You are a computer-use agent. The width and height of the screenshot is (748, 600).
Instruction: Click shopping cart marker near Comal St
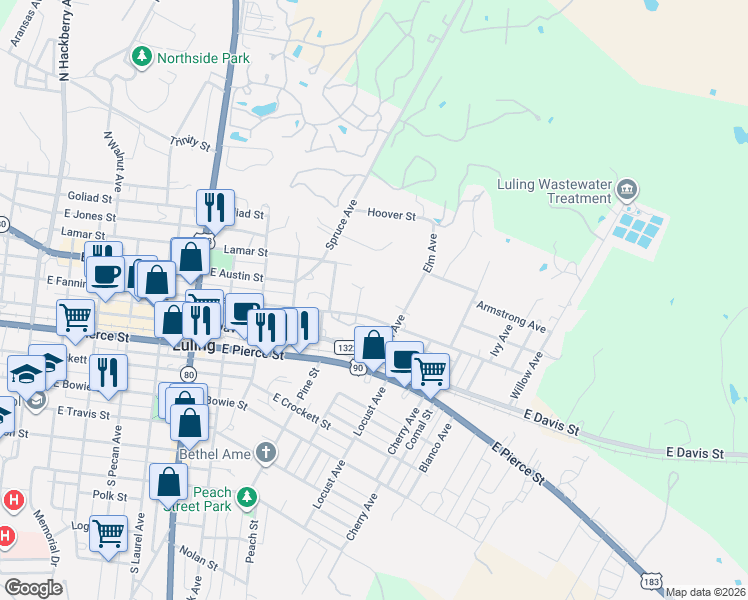[x=430, y=372]
